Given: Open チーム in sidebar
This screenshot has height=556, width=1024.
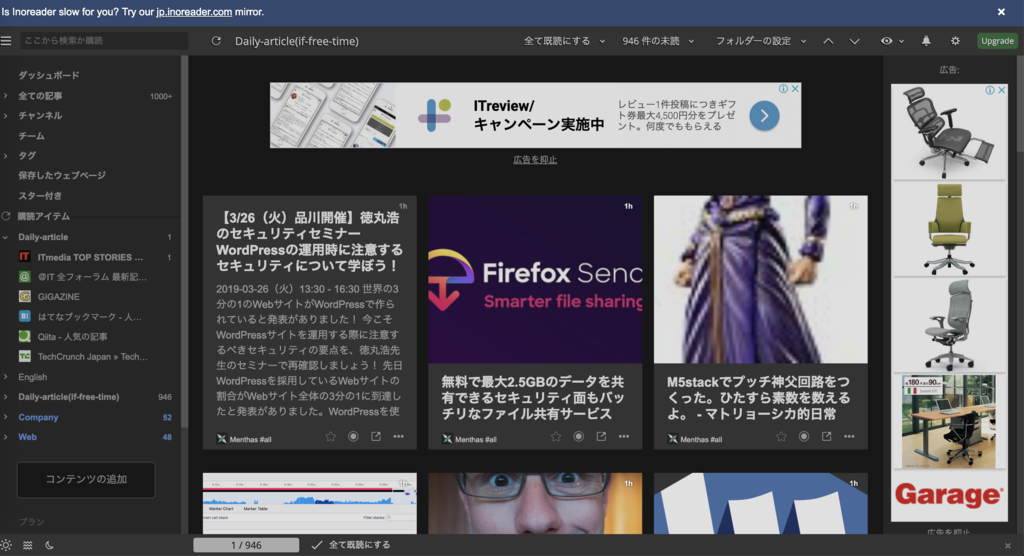Looking at the screenshot, I should 31,136.
